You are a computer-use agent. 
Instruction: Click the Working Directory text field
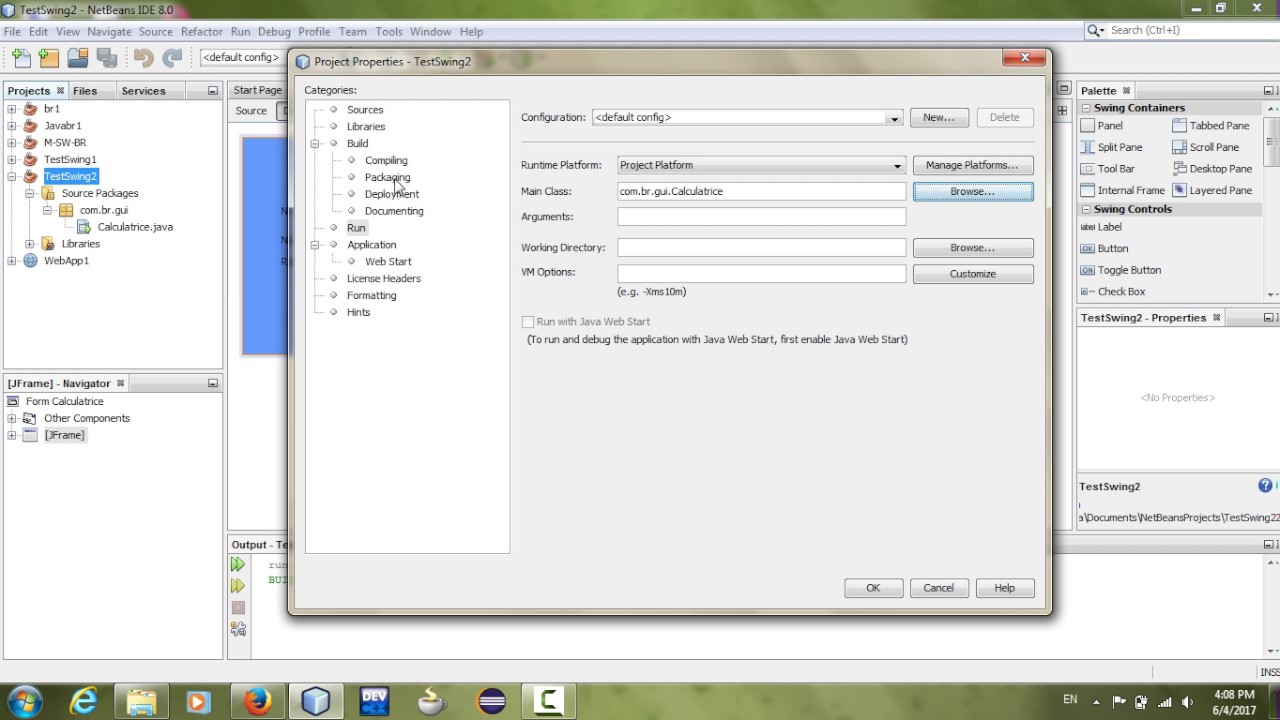pos(762,247)
